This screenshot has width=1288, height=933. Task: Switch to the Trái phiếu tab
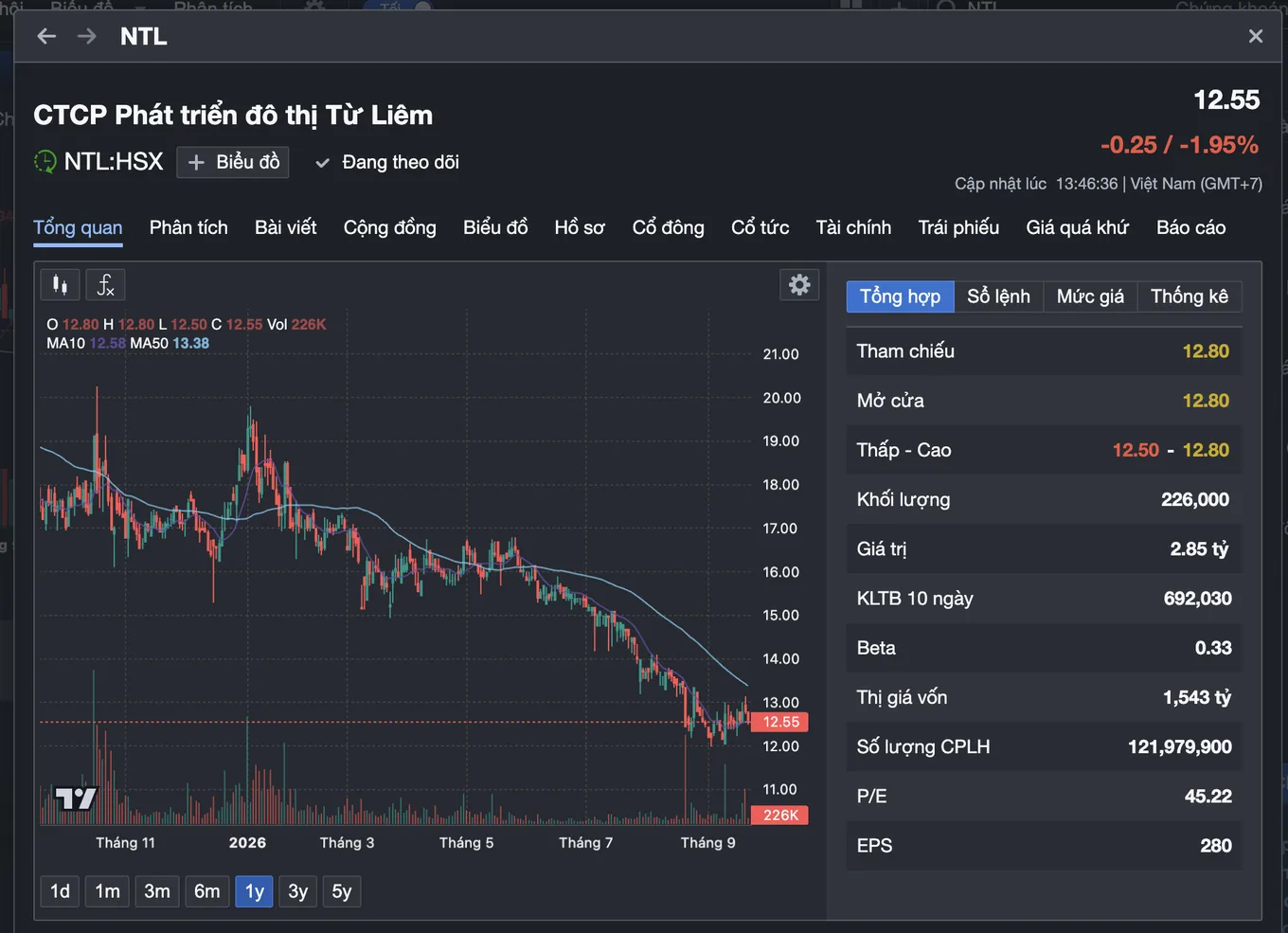[x=958, y=227]
